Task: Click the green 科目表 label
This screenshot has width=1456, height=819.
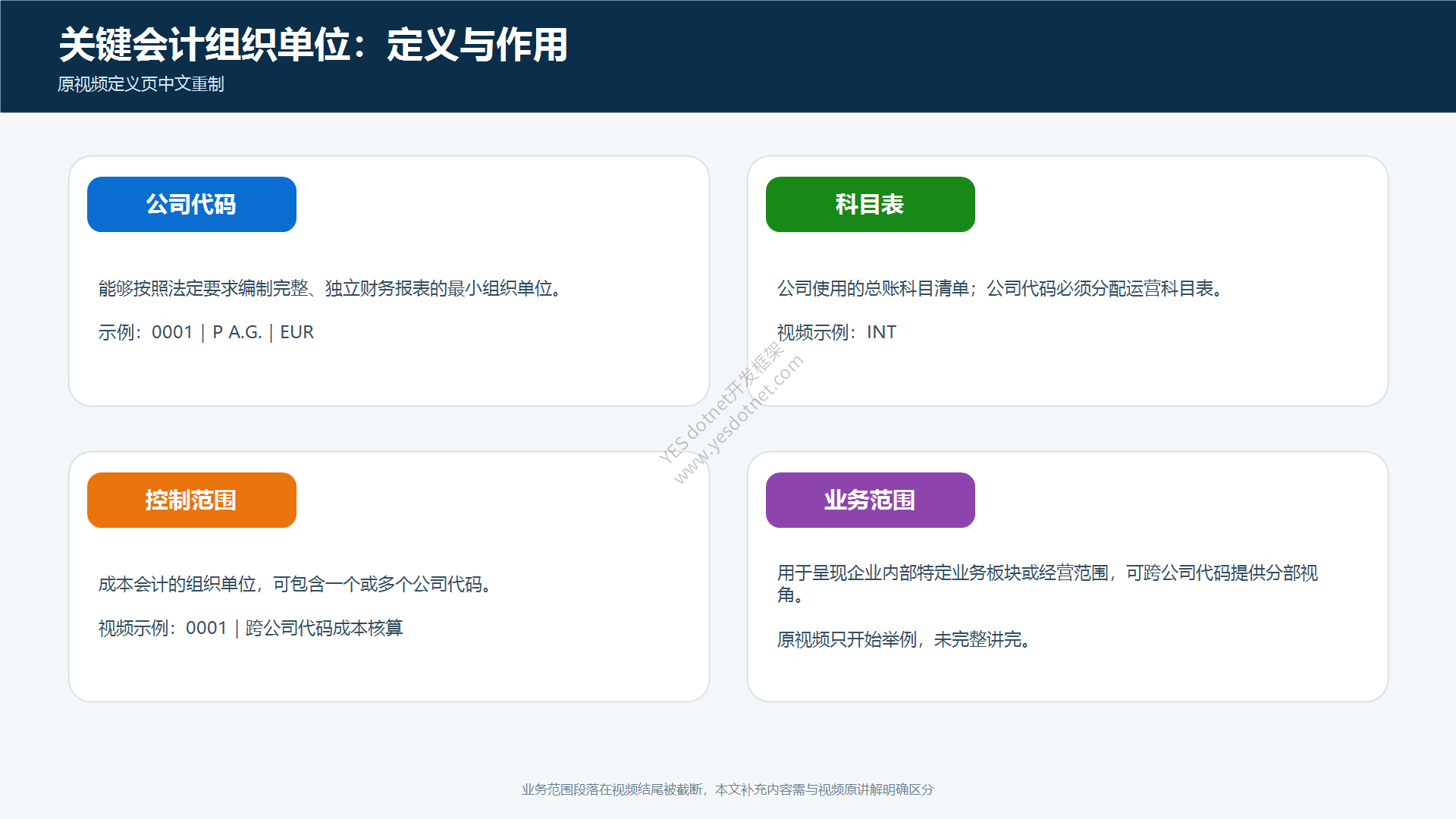Action: pos(870,204)
